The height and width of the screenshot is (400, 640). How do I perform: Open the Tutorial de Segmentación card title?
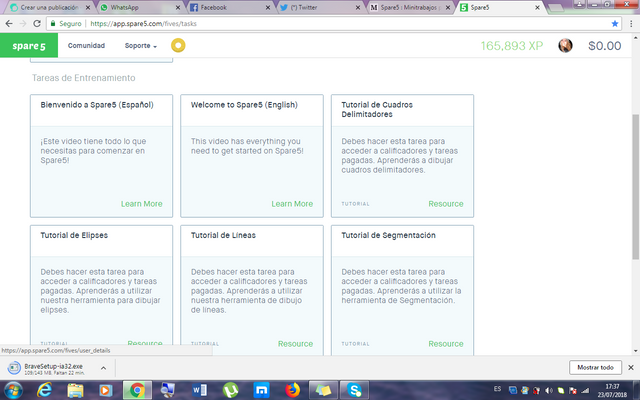click(388, 235)
